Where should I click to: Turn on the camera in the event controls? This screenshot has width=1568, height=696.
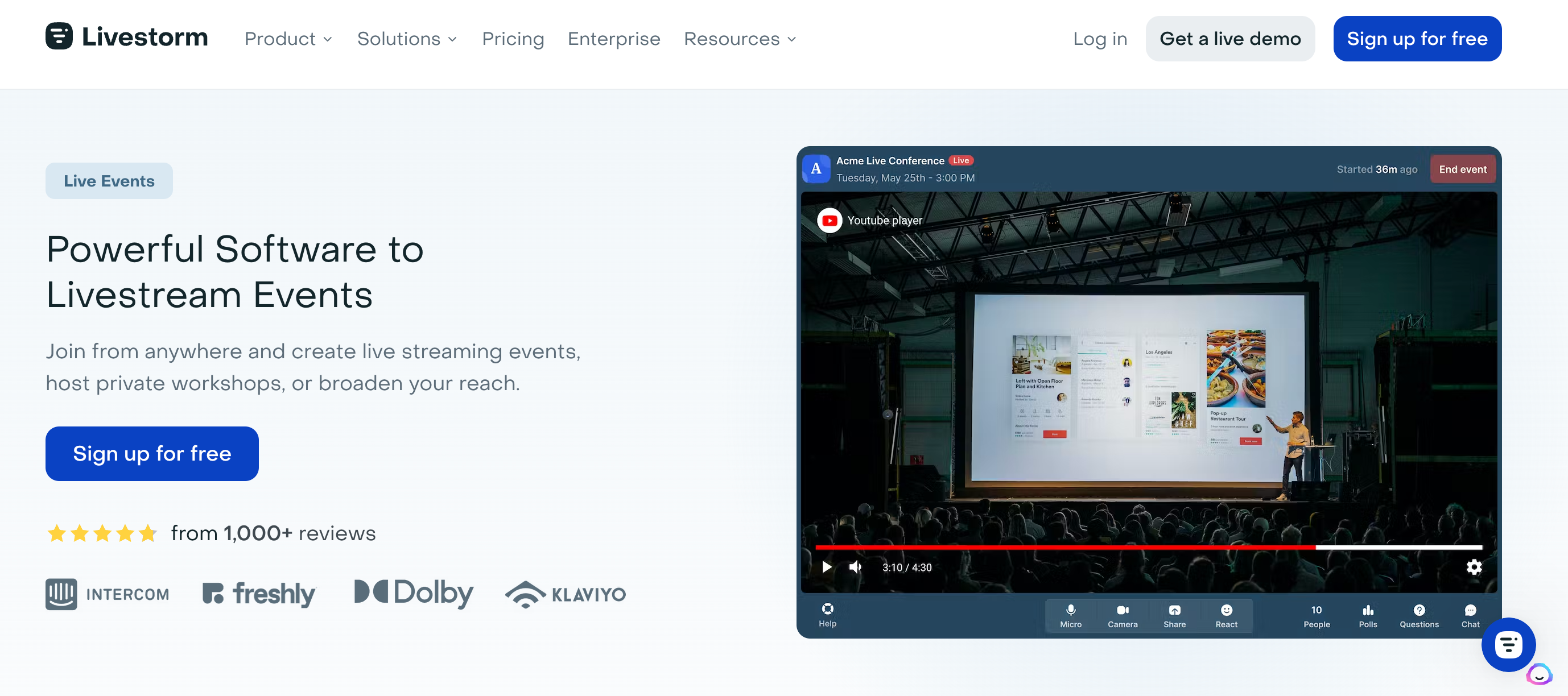pyautogui.click(x=1123, y=615)
